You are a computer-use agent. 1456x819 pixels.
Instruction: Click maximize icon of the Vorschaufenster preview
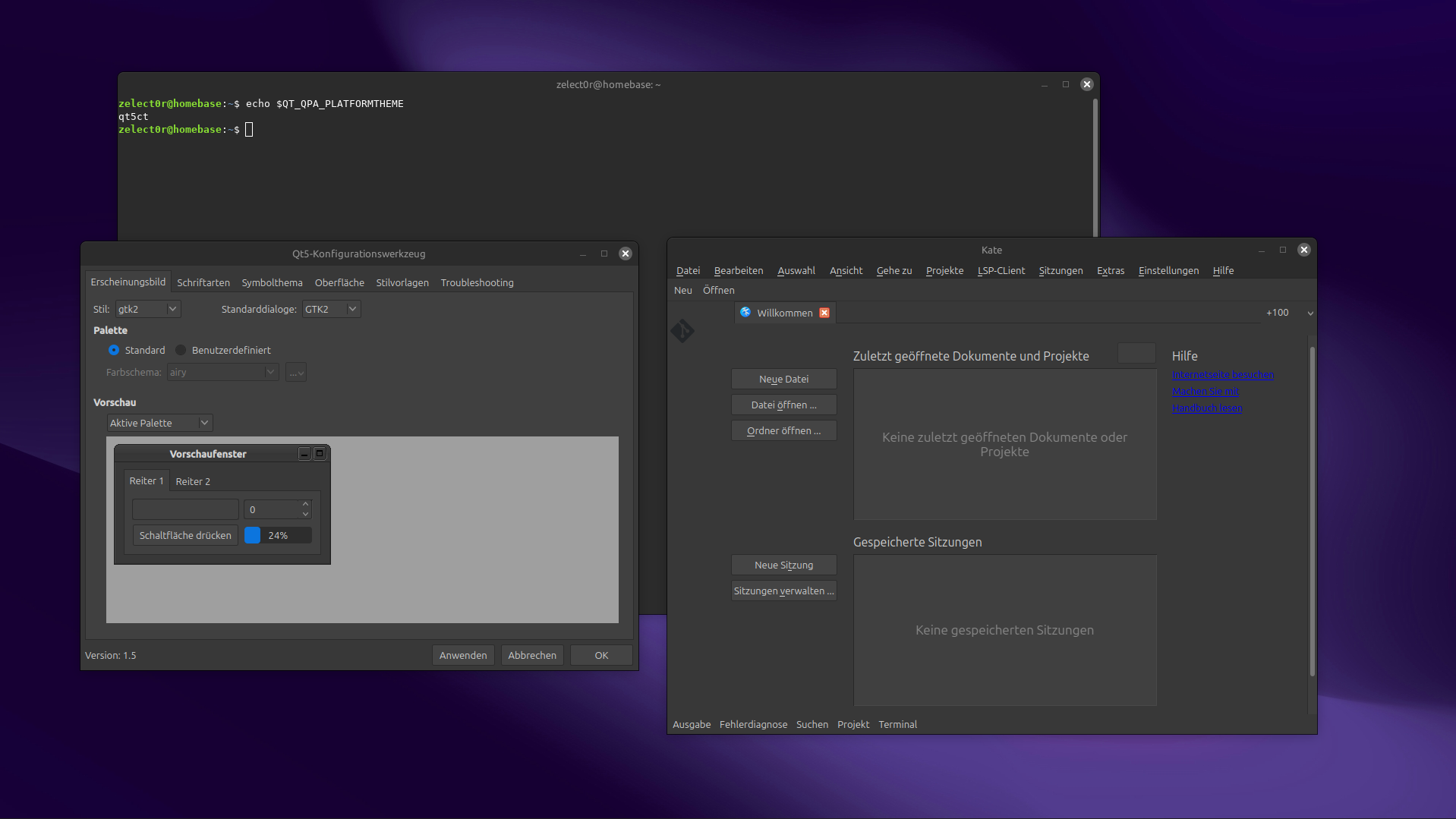click(x=320, y=454)
